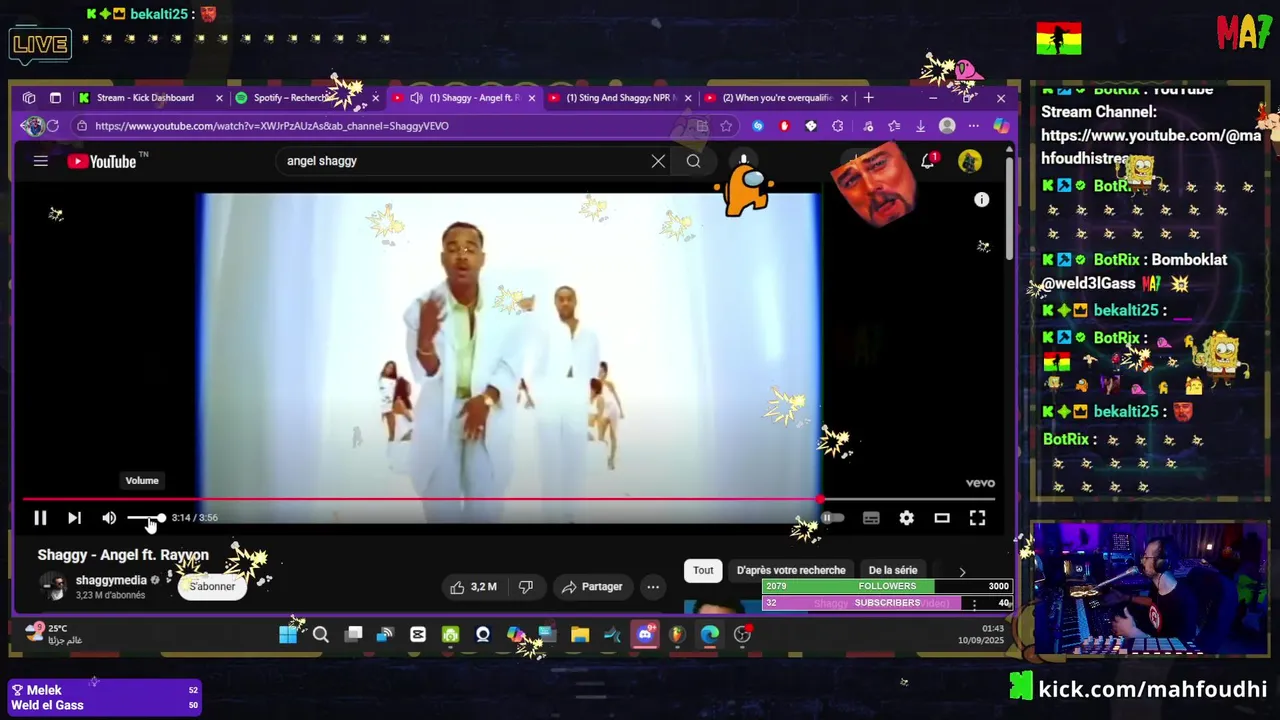
Task: Open the Windows Start menu
Action: pos(288,635)
